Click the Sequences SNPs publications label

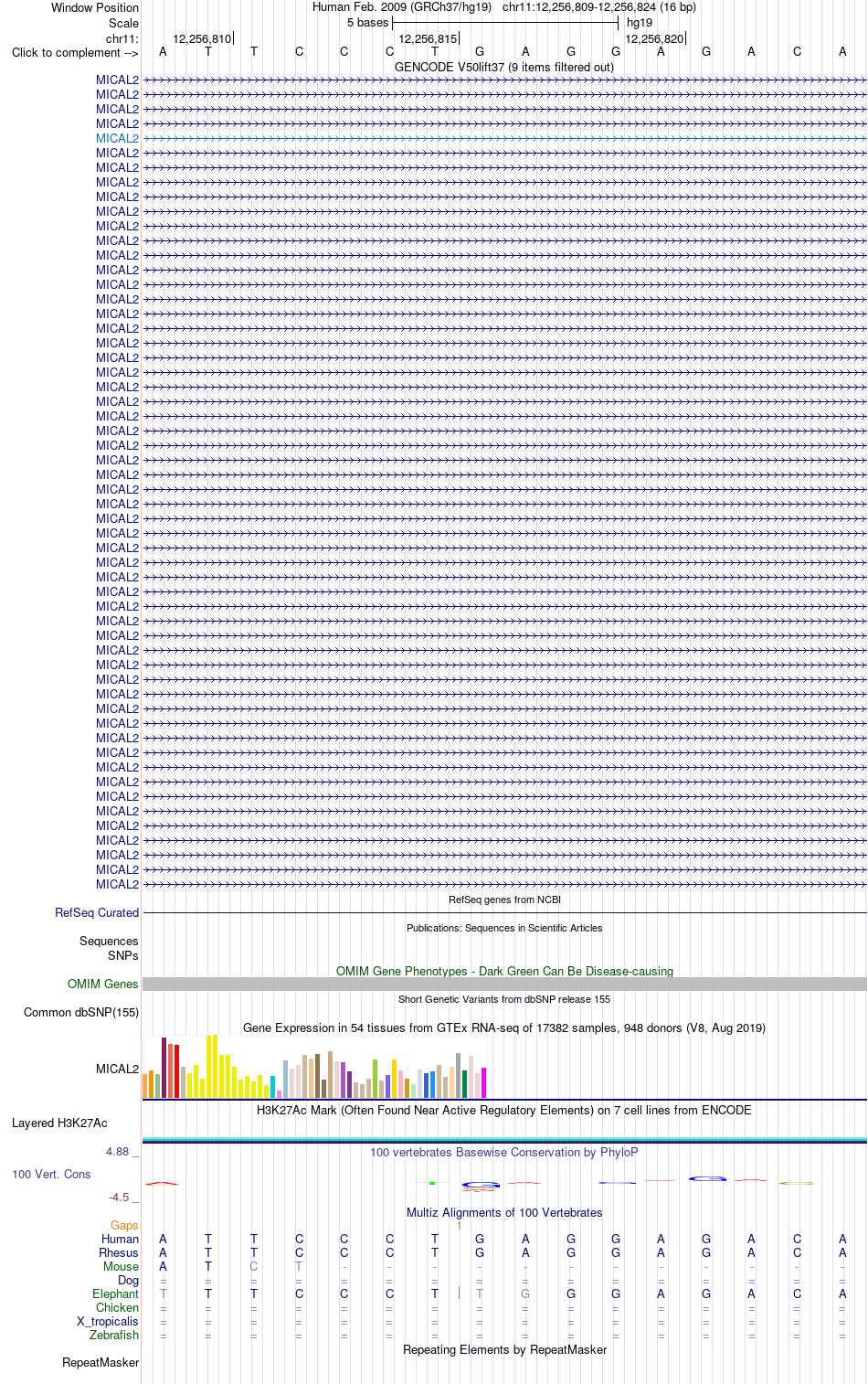tap(109, 948)
